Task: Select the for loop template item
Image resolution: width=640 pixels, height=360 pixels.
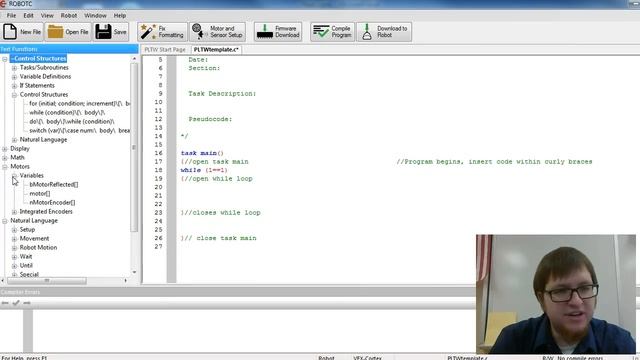Action: click(x=79, y=104)
